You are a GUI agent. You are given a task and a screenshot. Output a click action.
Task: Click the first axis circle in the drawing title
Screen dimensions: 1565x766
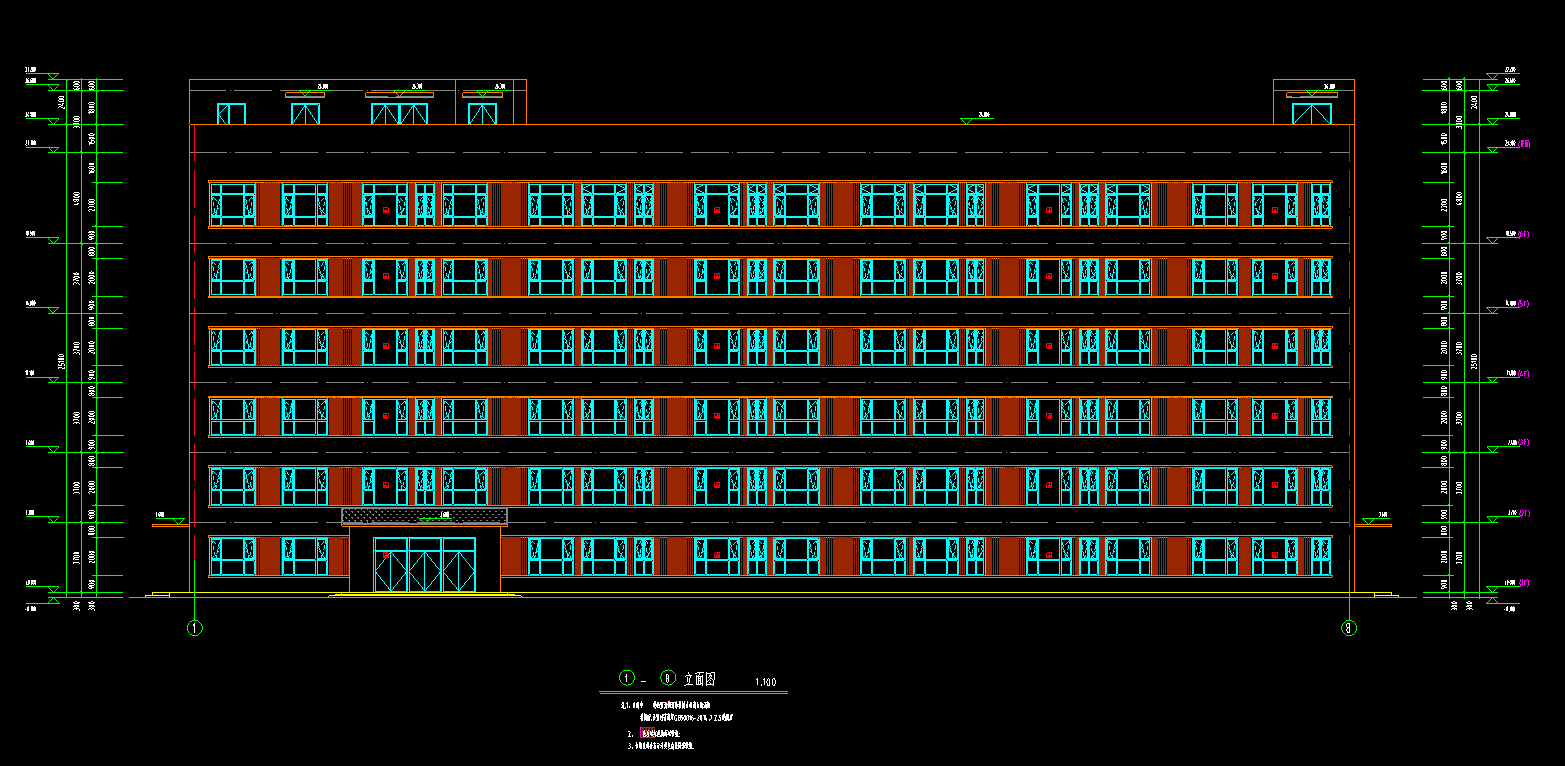click(x=627, y=678)
